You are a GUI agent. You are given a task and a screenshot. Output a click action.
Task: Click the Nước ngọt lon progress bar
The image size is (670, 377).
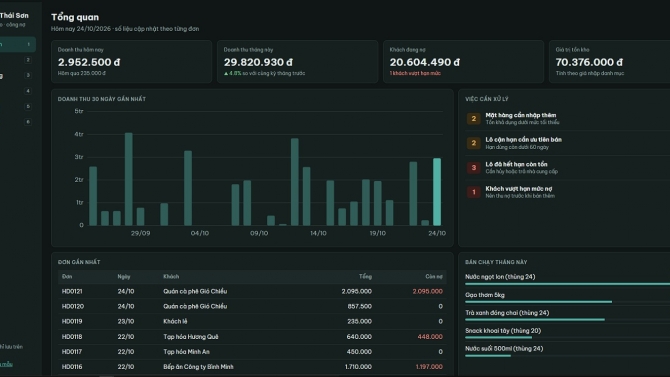coord(567,284)
